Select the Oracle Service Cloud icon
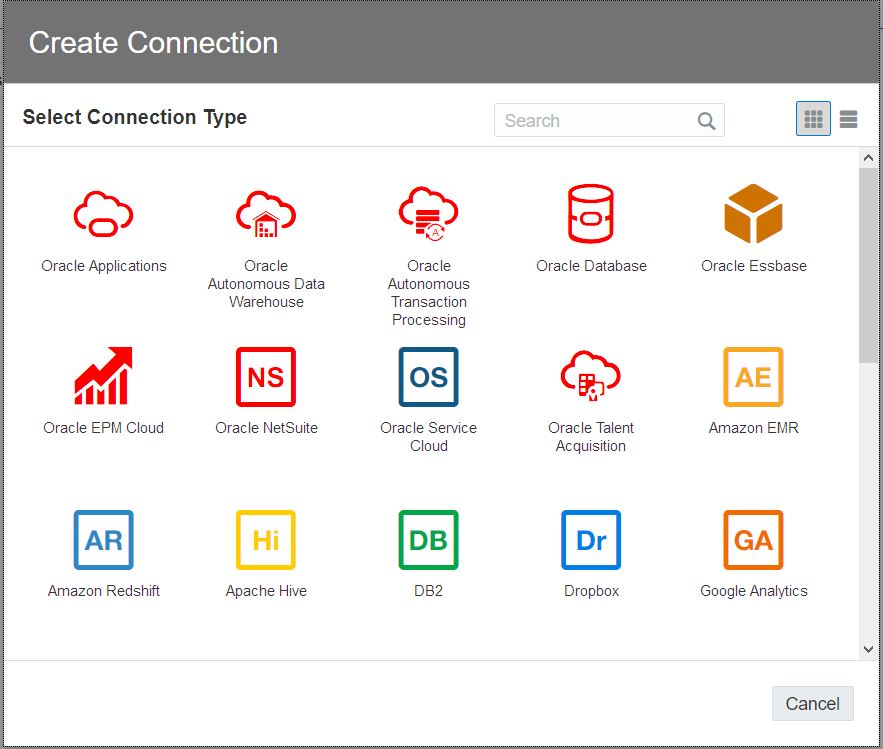The height and width of the screenshot is (749, 883). (x=428, y=376)
